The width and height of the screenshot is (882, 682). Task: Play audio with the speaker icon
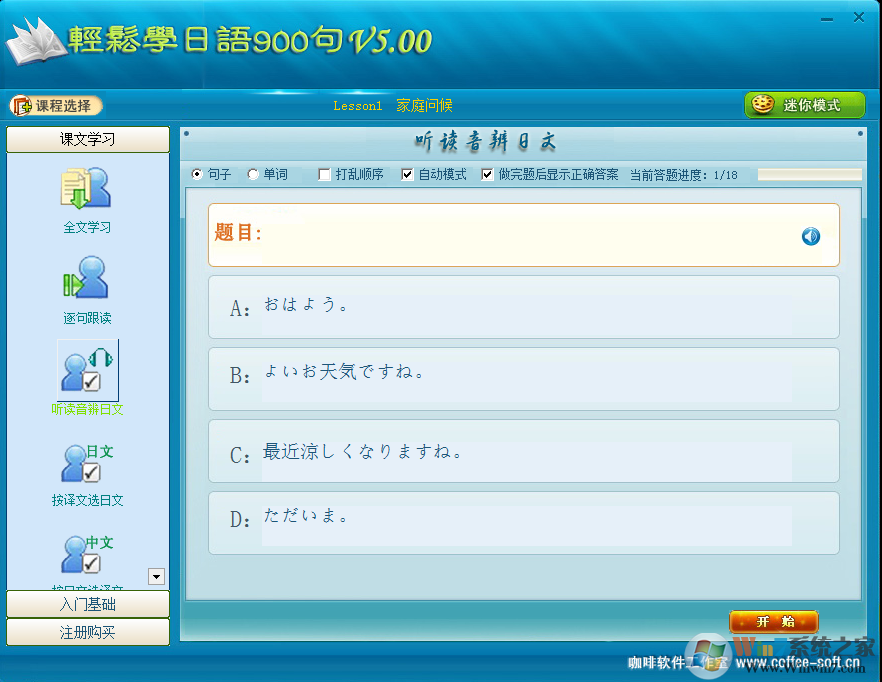coord(810,236)
